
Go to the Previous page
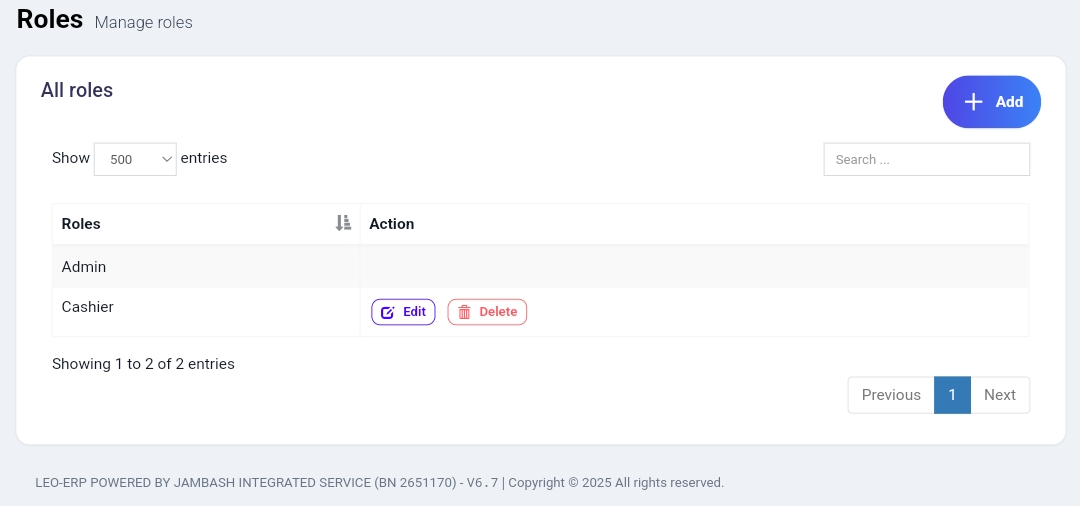click(891, 395)
